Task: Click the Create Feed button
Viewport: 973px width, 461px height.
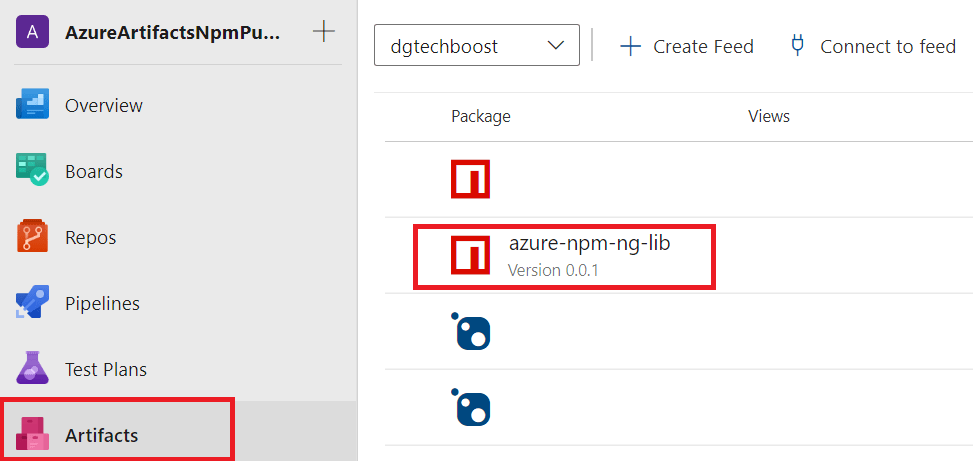Action: [x=687, y=46]
